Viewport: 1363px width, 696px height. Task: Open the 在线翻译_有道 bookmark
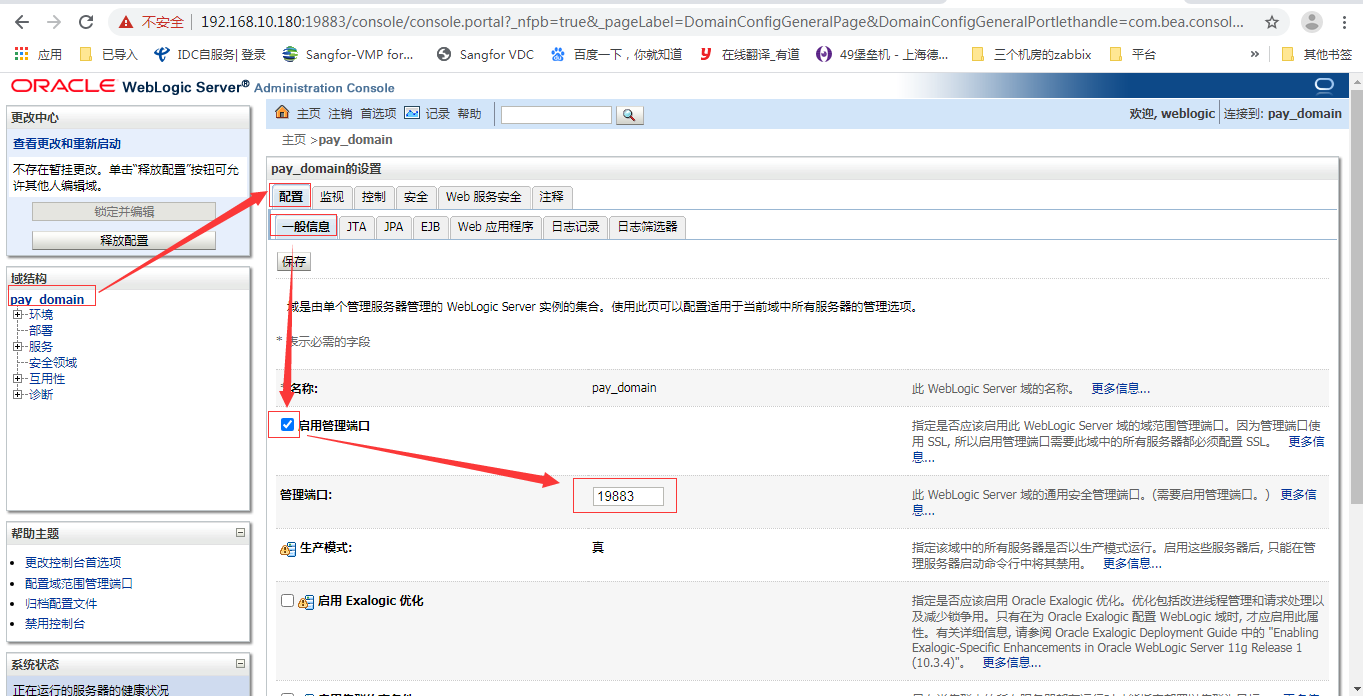[x=750, y=54]
